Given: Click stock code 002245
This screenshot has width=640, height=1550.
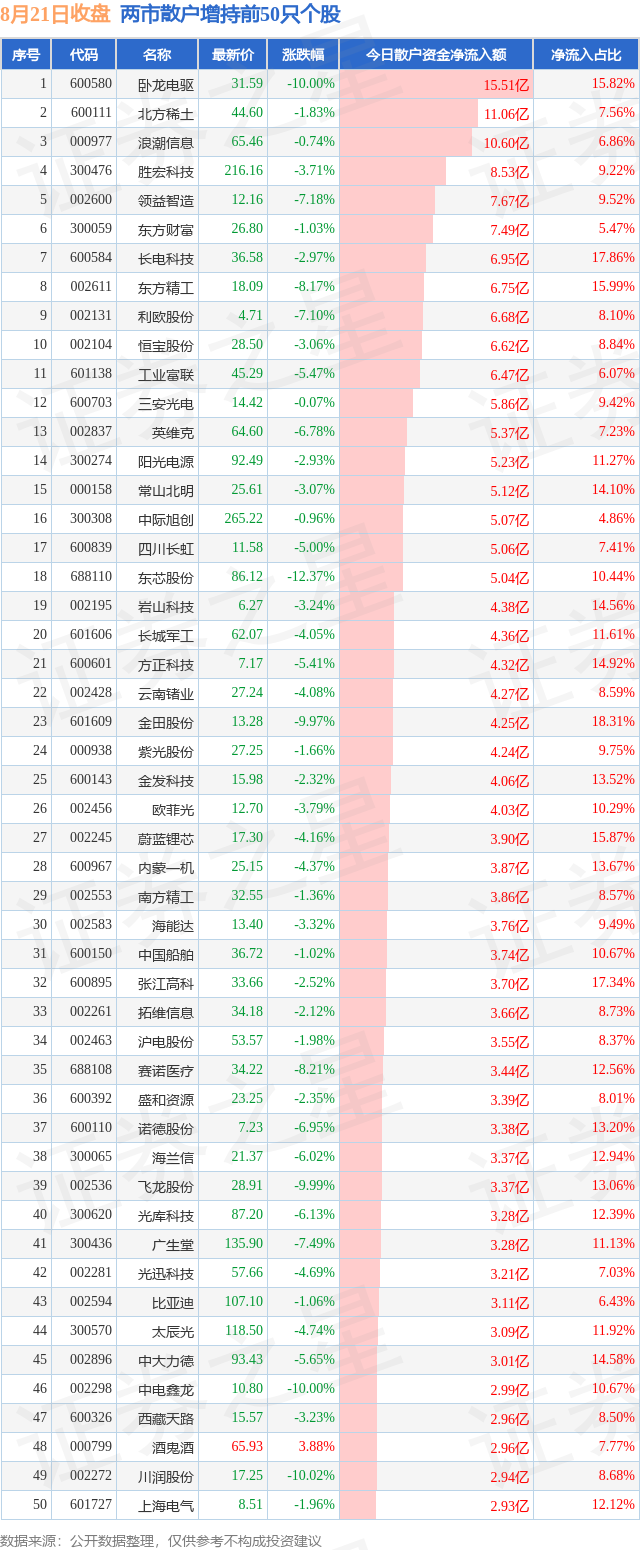Looking at the screenshot, I should (x=91, y=838).
